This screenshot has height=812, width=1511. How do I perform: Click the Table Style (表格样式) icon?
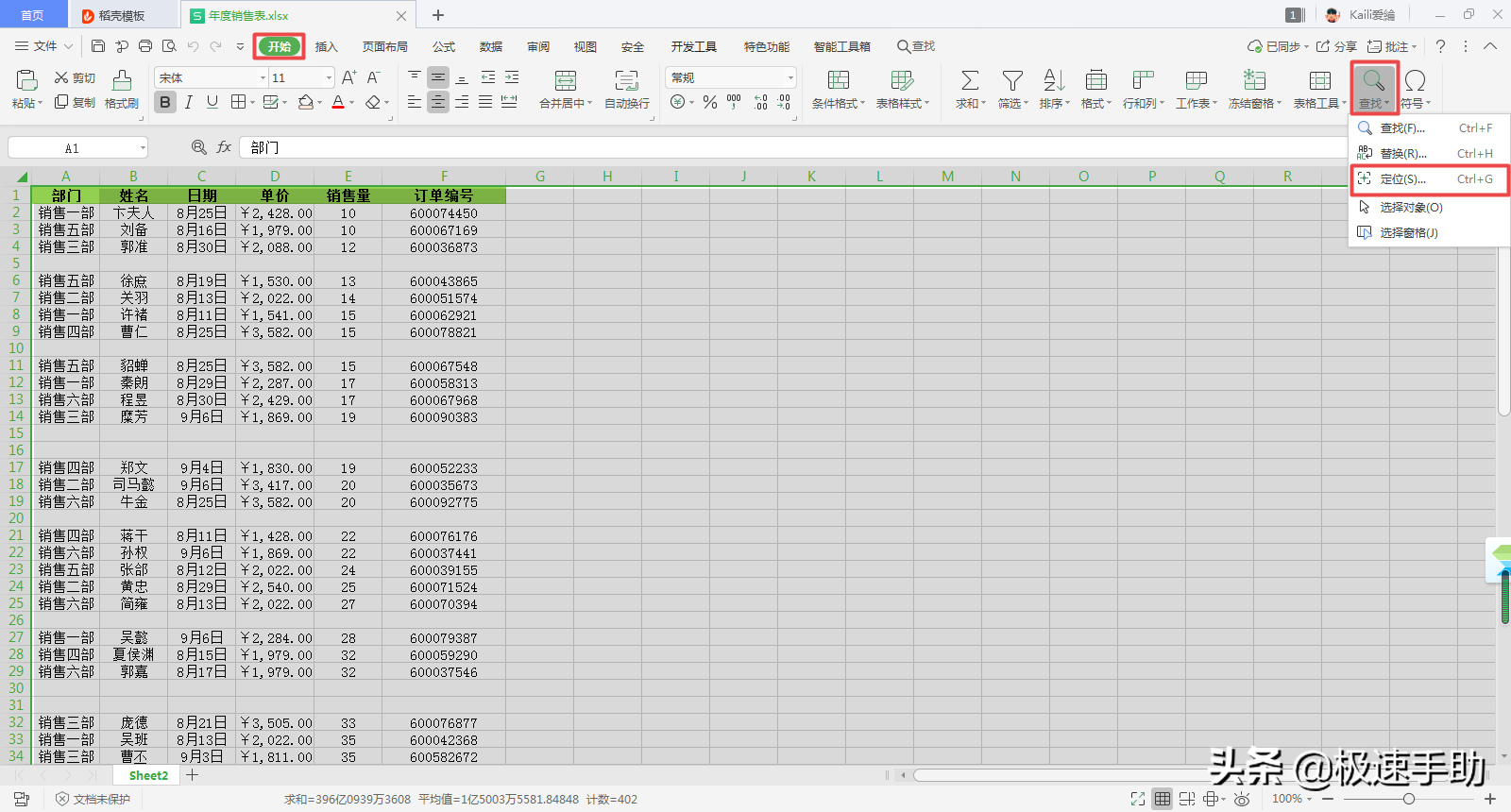click(x=902, y=80)
